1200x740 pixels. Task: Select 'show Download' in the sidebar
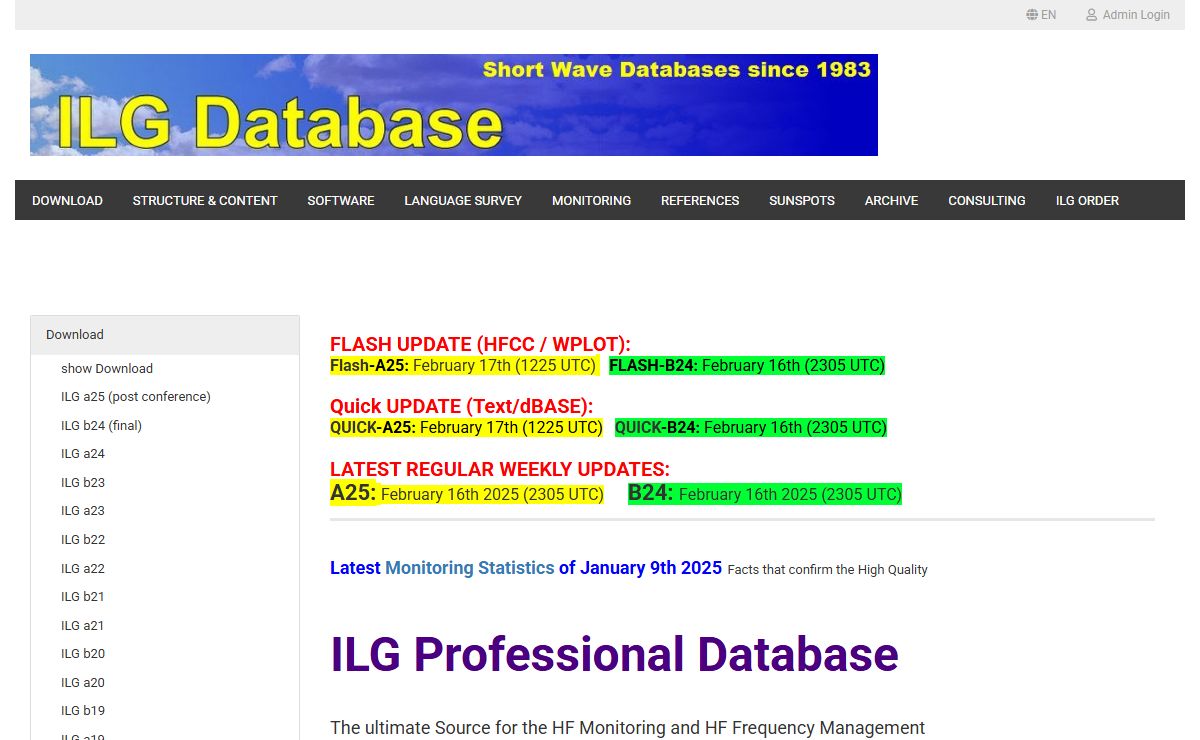point(107,369)
